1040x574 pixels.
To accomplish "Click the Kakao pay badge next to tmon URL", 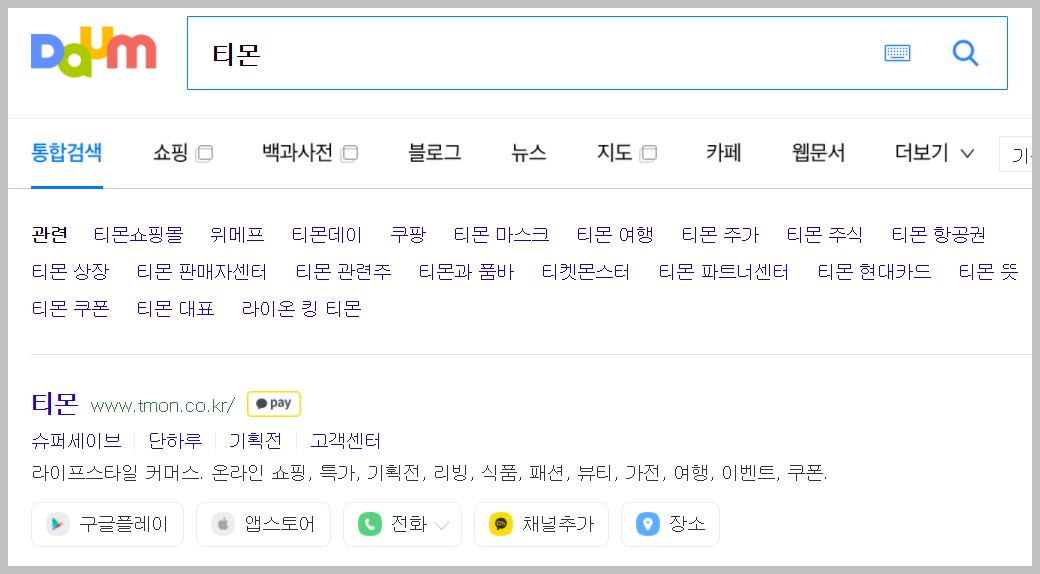I will (x=274, y=403).
